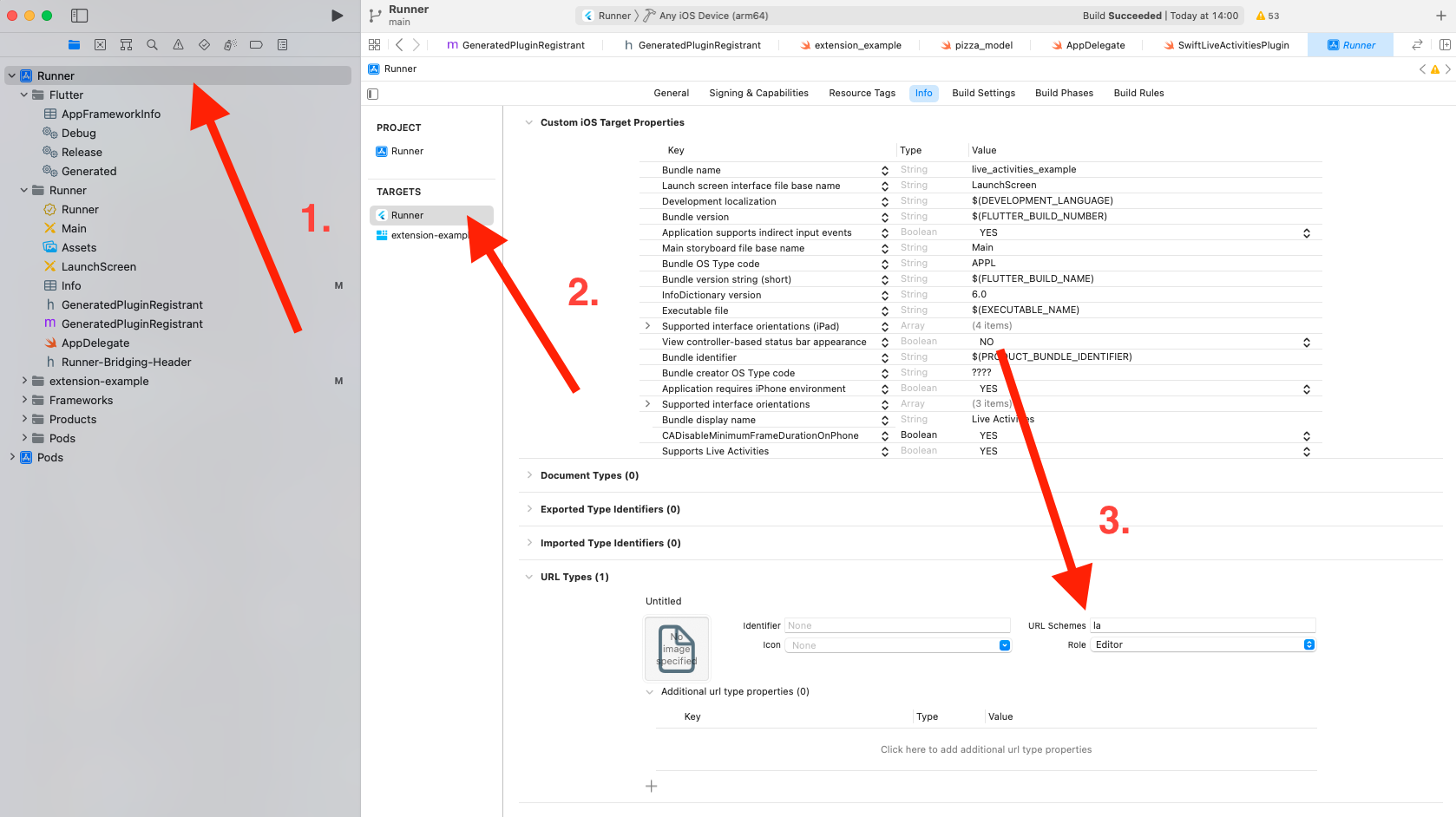Change Supports Live Activities YES value popup
The height and width of the screenshot is (817, 1456).
pyautogui.click(x=1307, y=452)
